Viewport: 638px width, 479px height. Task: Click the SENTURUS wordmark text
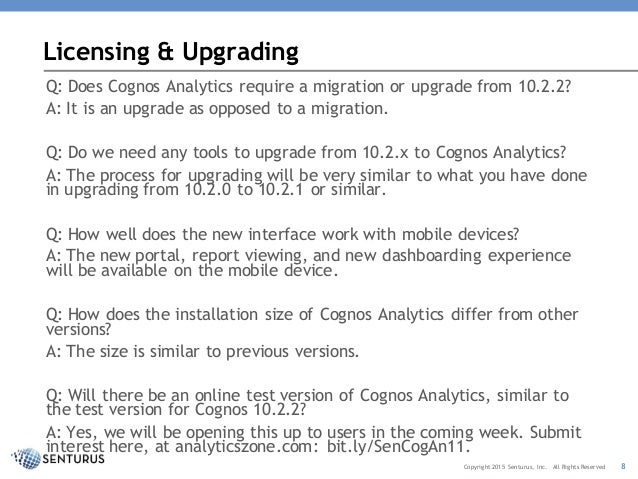point(73,459)
